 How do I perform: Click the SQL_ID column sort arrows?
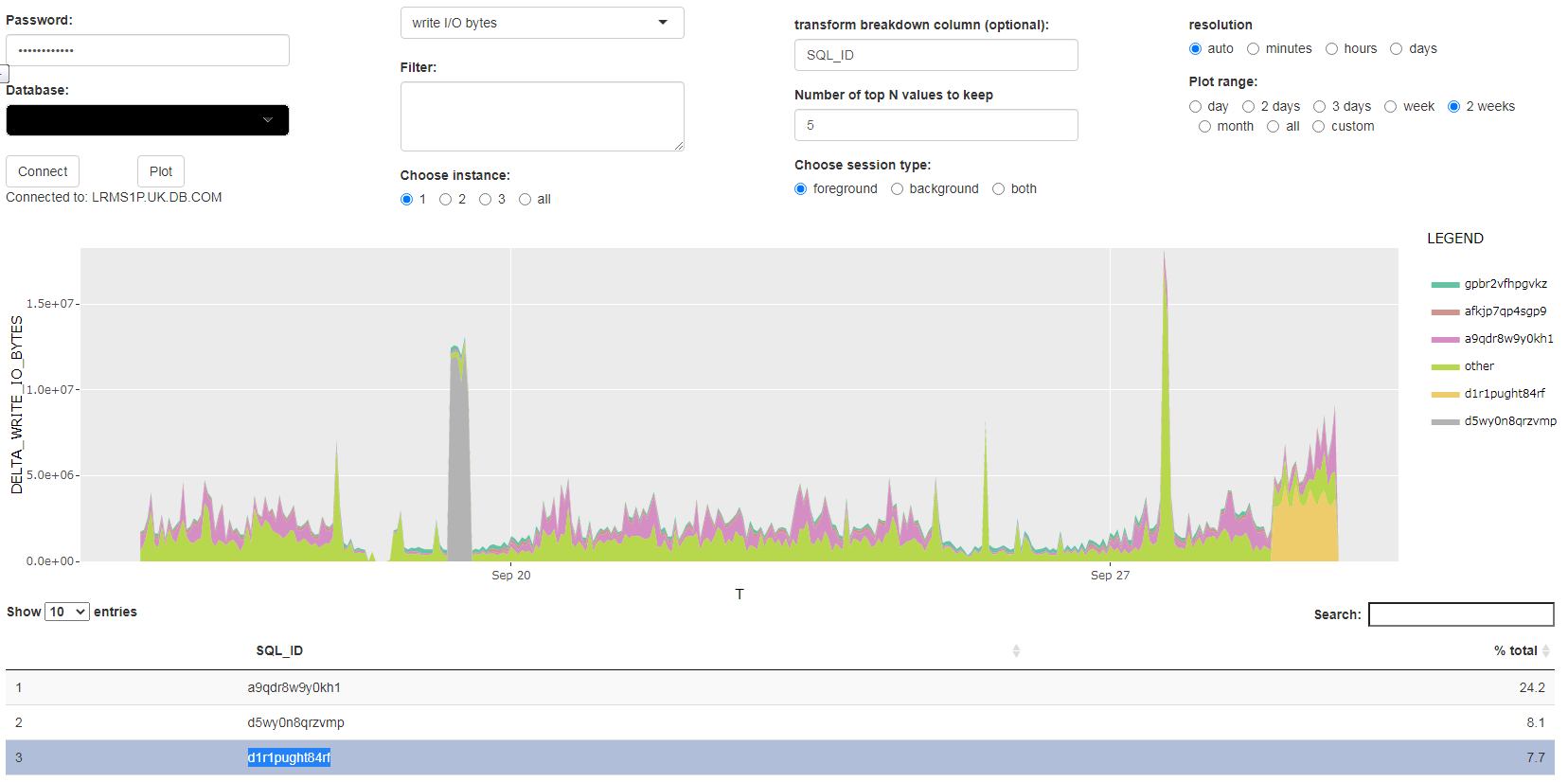[1016, 650]
